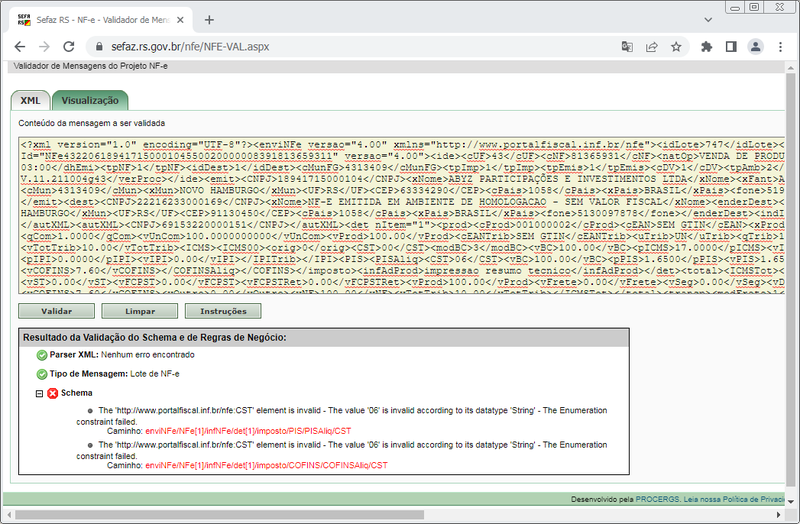Click the results heading 'Resultado da Validação'
This screenshot has width=800, height=524.
pyautogui.click(x=155, y=338)
